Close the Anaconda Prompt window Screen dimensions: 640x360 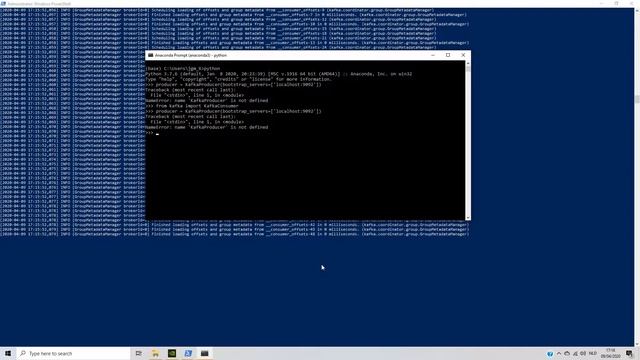click(463, 55)
